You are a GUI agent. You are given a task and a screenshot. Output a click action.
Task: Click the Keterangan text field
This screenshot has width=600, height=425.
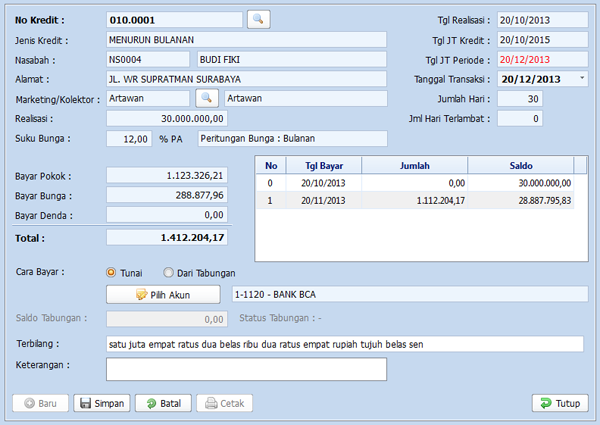[x=246, y=369]
